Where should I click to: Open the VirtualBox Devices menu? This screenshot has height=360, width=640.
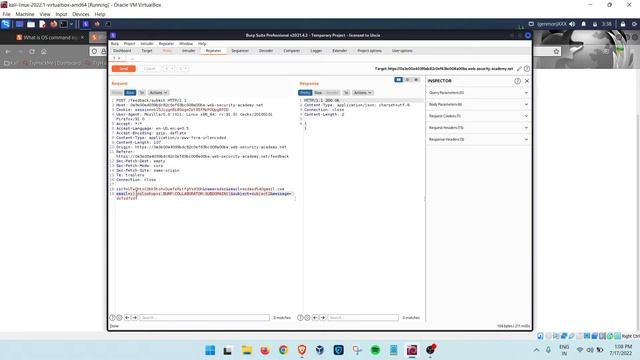point(80,14)
